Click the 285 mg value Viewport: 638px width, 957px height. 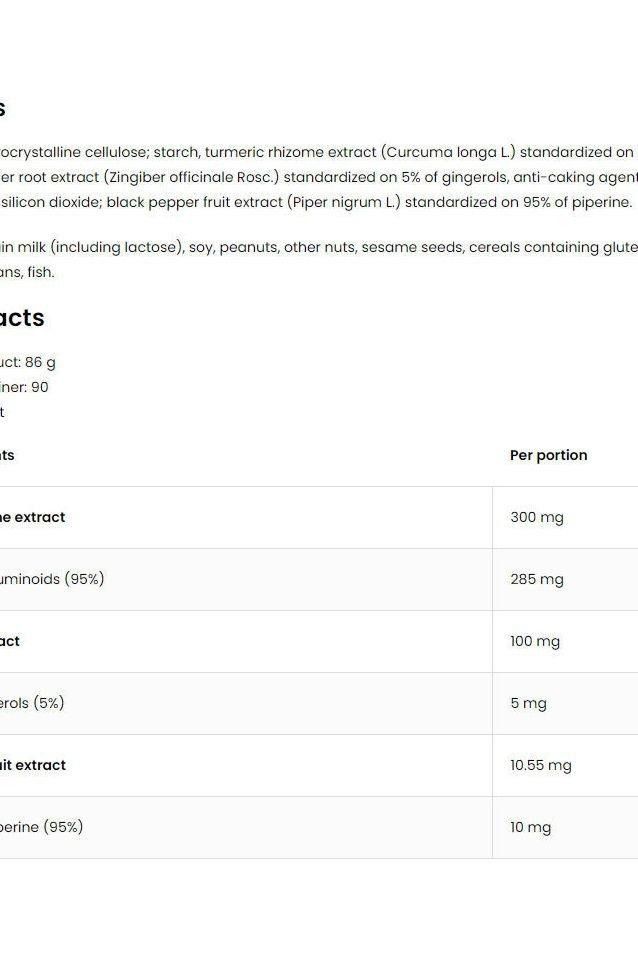pyautogui.click(x=537, y=579)
